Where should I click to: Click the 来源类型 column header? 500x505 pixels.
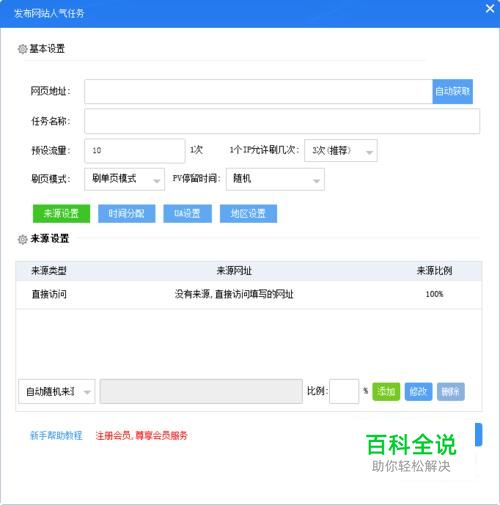point(49,271)
